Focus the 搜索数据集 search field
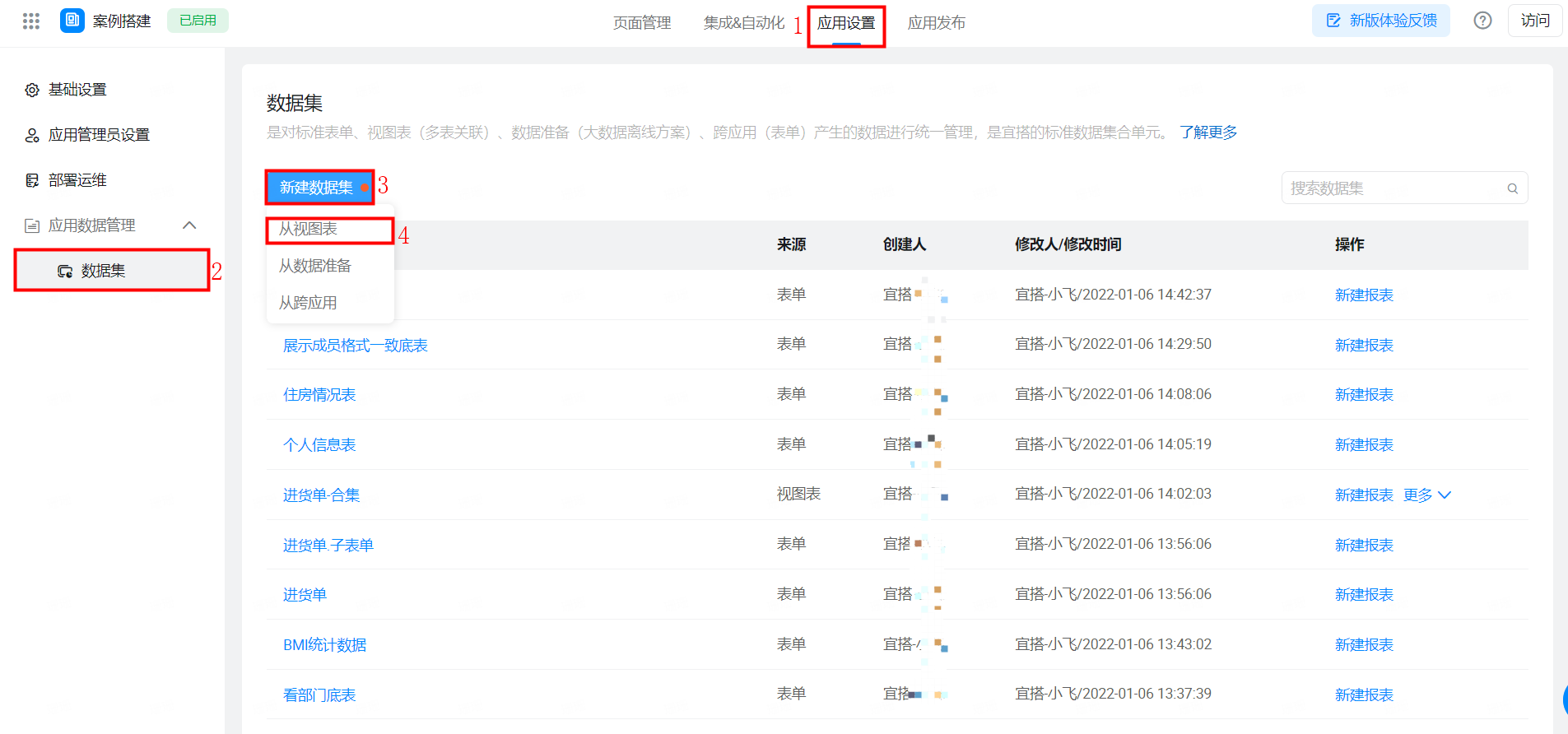 coord(1395,188)
